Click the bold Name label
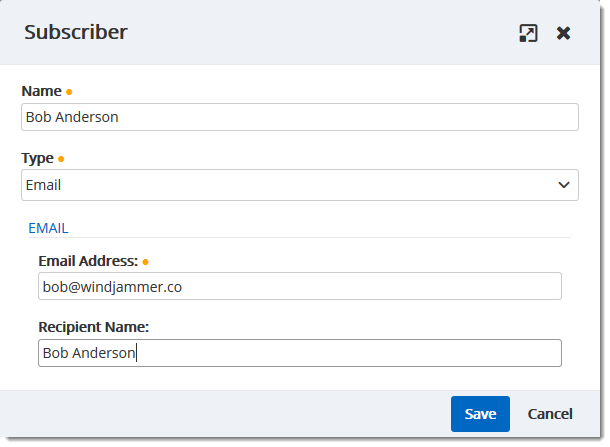 coord(41,91)
